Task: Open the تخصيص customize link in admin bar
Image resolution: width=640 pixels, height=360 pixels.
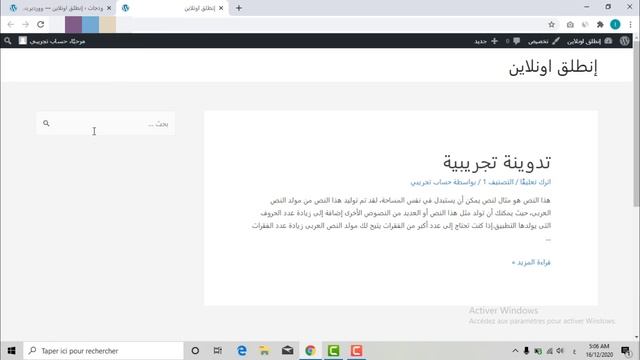Action: [544, 41]
